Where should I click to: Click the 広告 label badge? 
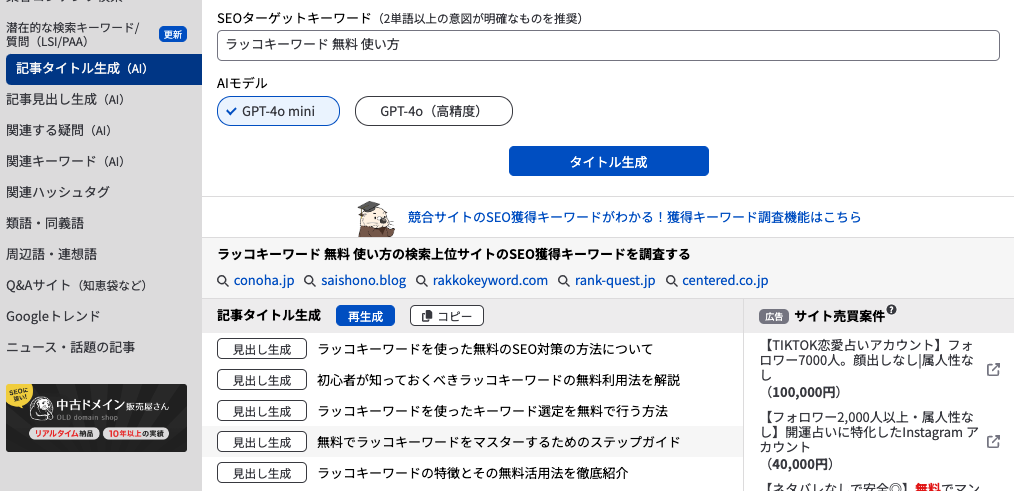(774, 317)
